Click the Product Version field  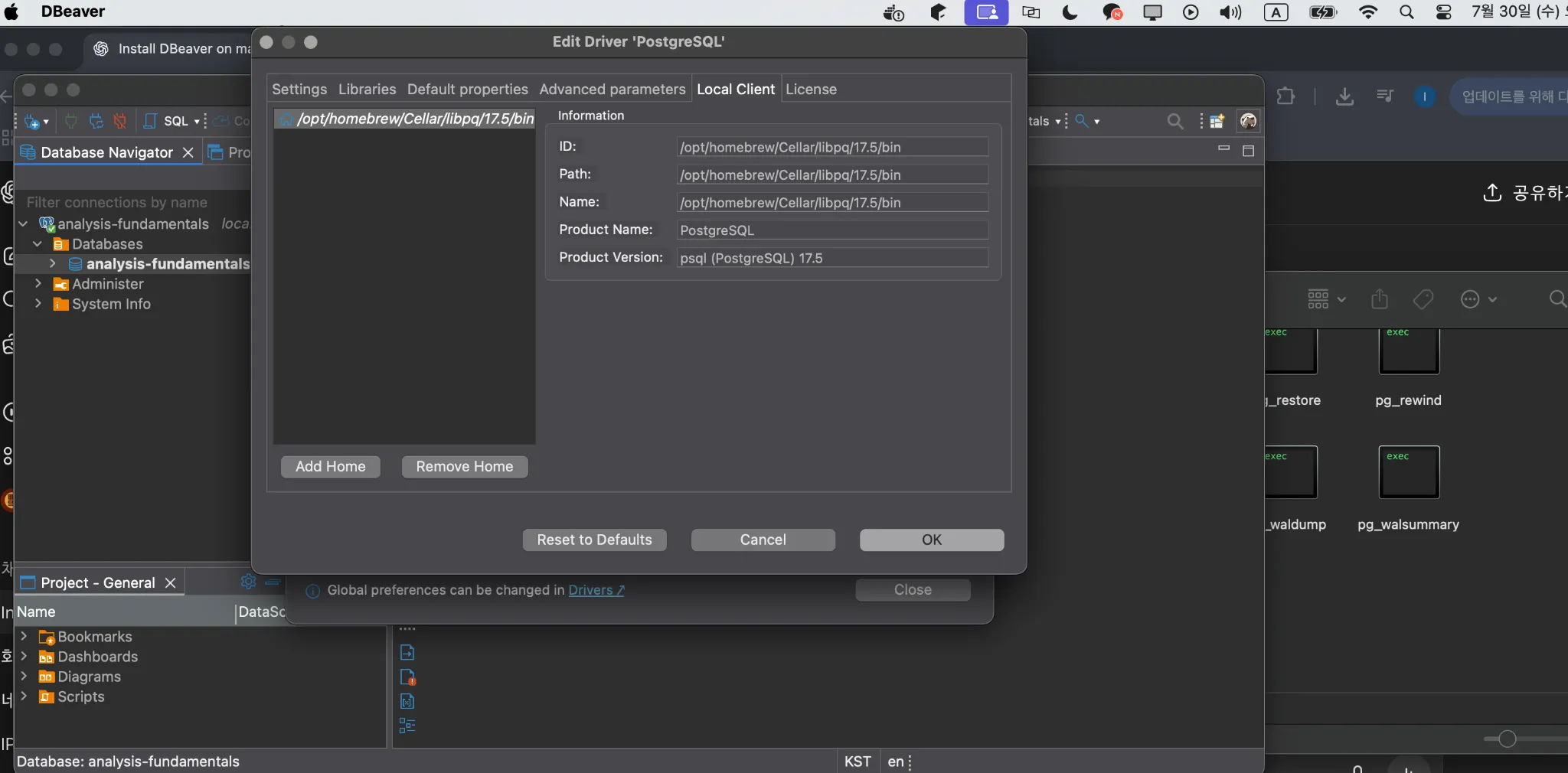pos(833,258)
